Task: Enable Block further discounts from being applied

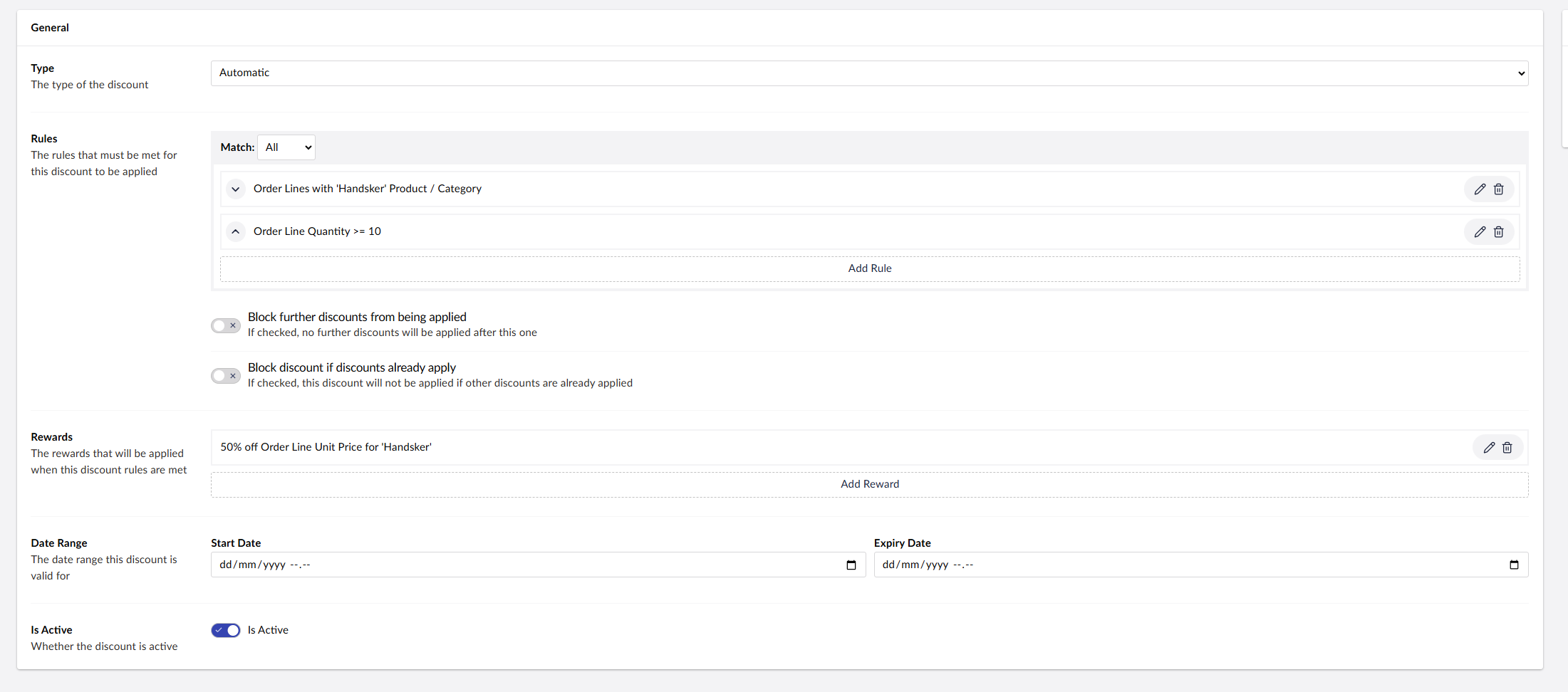Action: click(226, 326)
